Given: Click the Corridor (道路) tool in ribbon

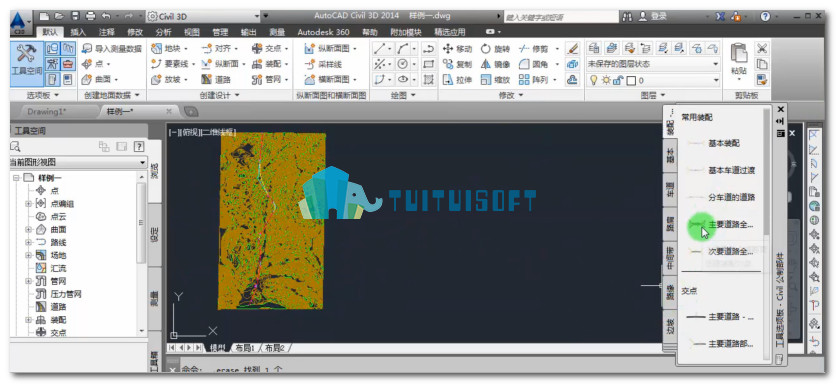Looking at the screenshot, I should point(216,80).
